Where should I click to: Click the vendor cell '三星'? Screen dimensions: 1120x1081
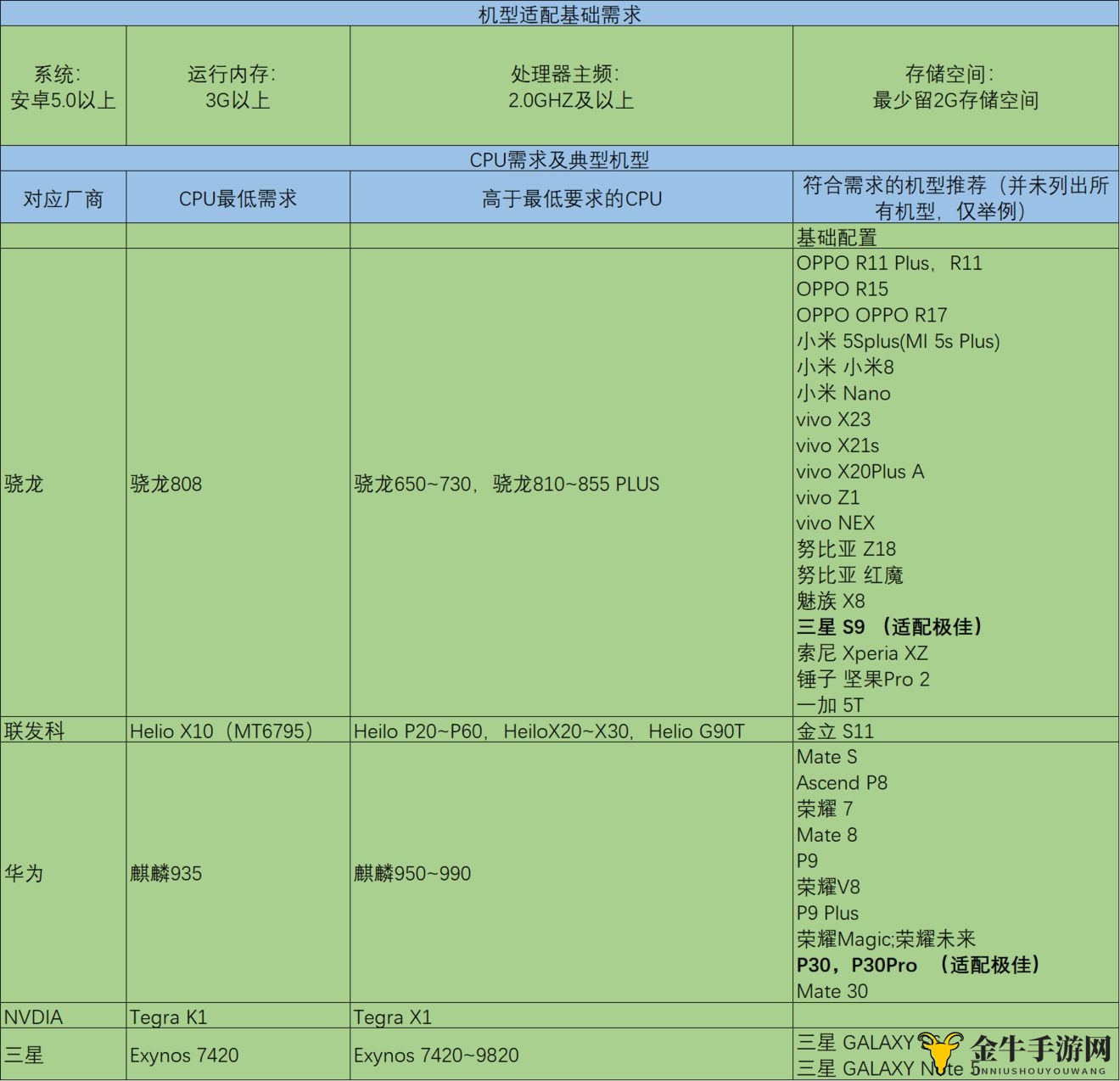pos(64,1055)
